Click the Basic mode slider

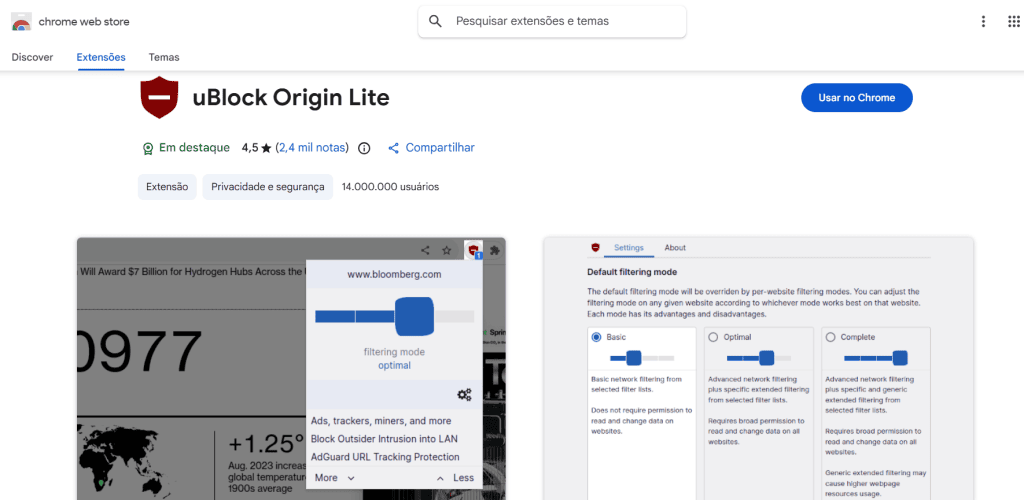tap(642, 358)
